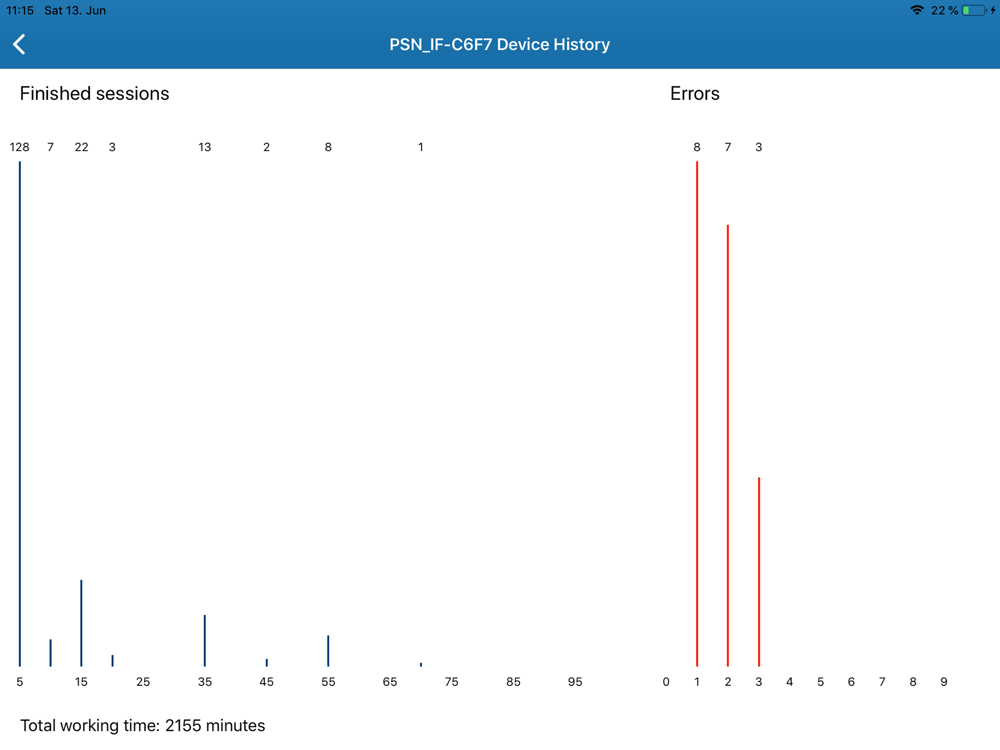Tap the battery indicator icon

974,10
